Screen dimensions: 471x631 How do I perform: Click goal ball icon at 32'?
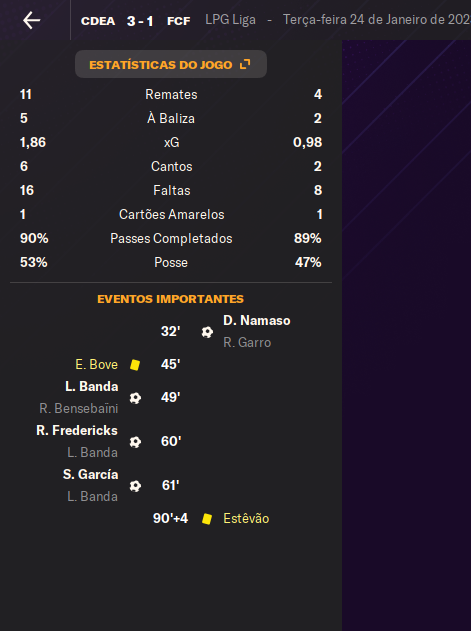207,332
